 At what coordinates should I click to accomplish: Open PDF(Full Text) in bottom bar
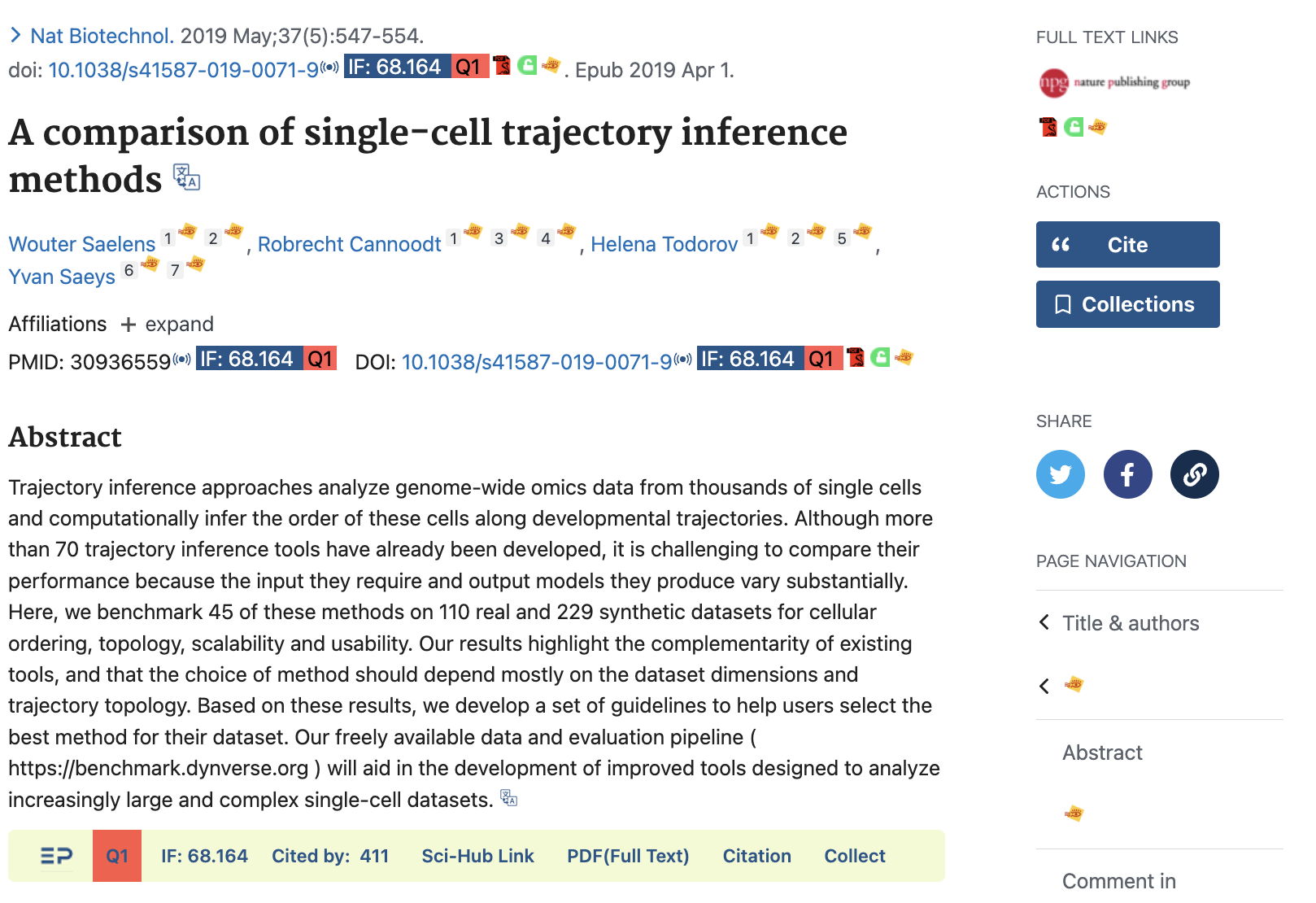pos(628,856)
